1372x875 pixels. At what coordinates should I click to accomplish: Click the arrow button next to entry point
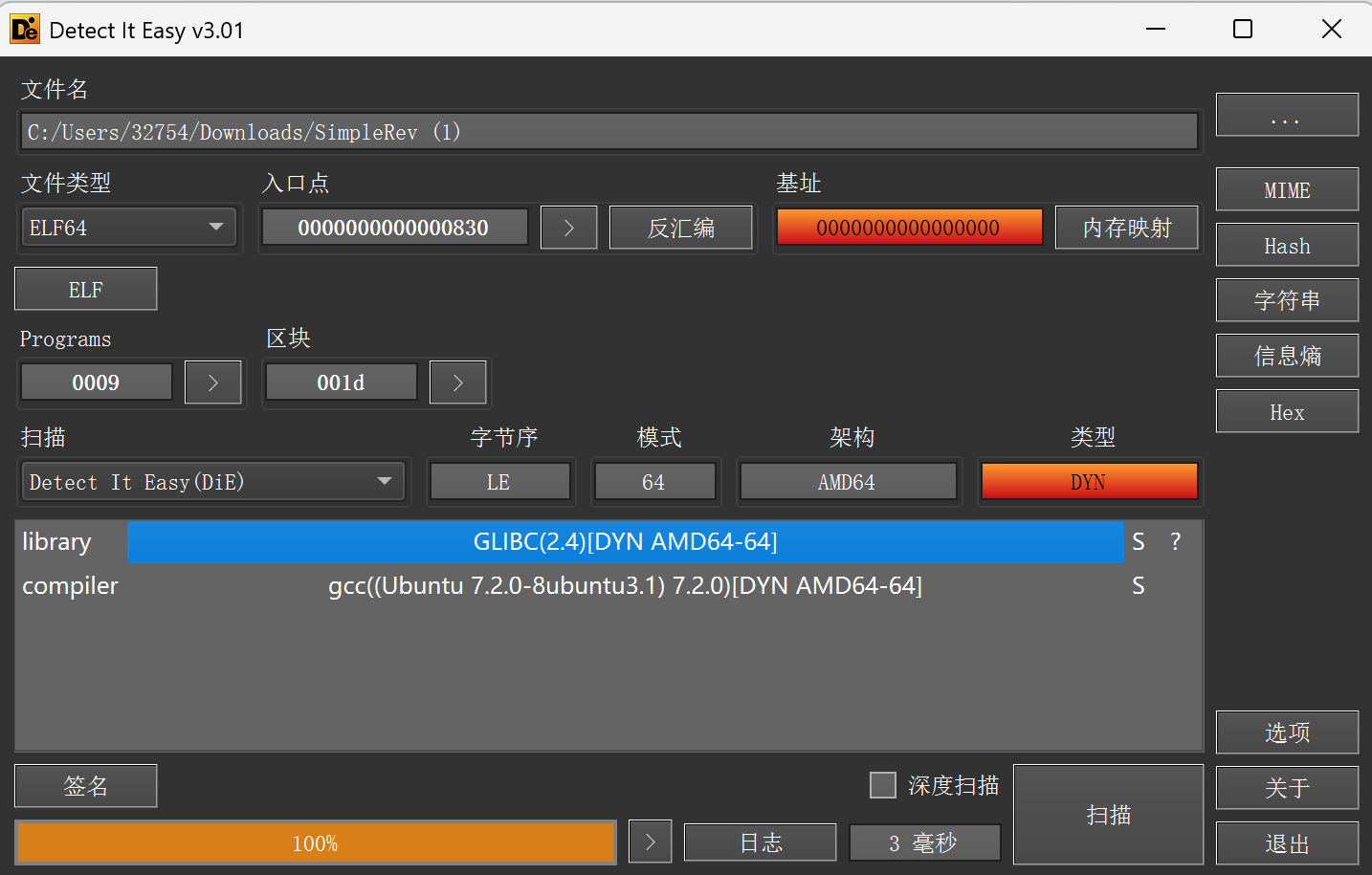click(x=569, y=228)
